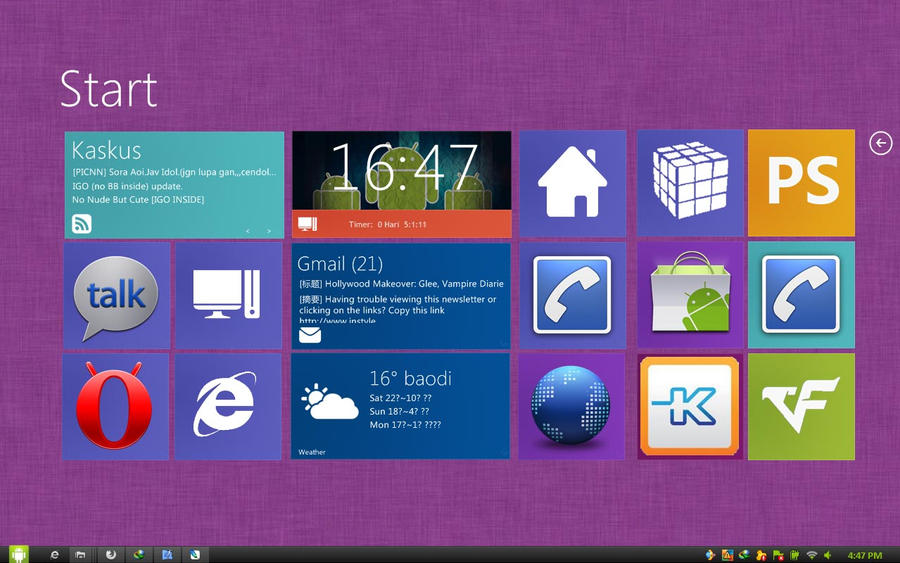The width and height of the screenshot is (900, 563).
Task: Open the blue dotted globe tile
Action: pos(572,406)
